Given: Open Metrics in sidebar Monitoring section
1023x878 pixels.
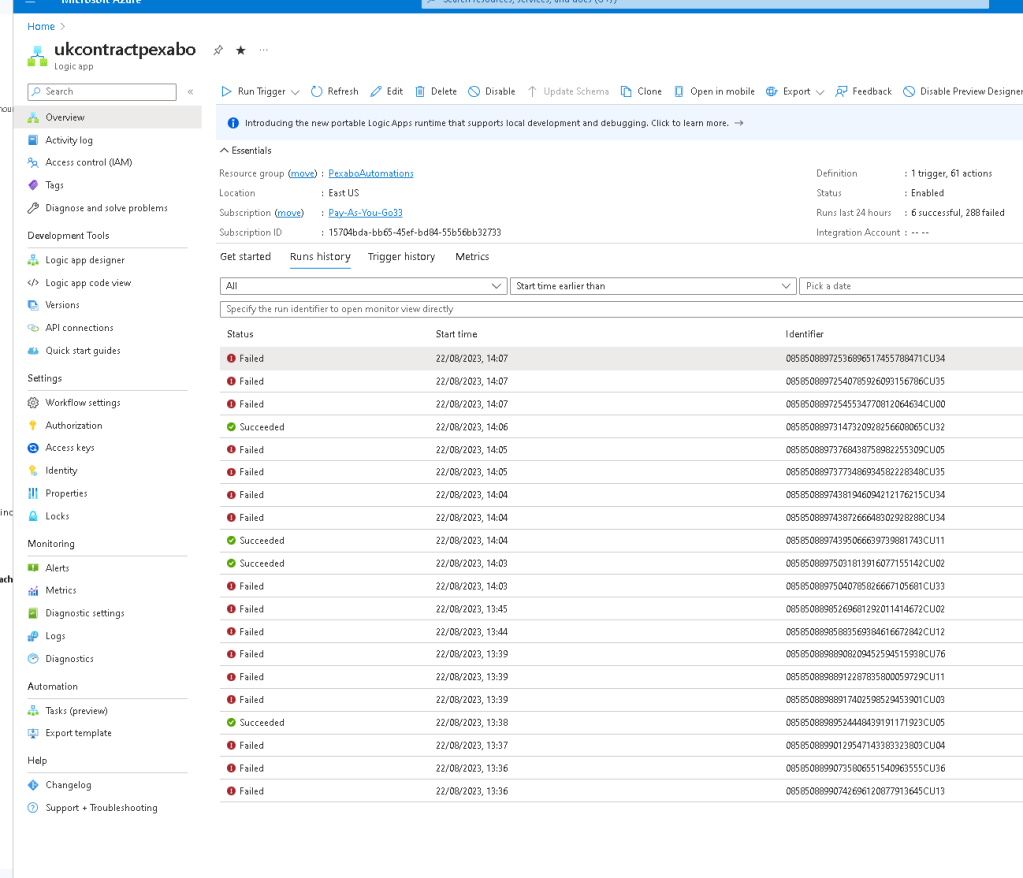Looking at the screenshot, I should [x=61, y=590].
